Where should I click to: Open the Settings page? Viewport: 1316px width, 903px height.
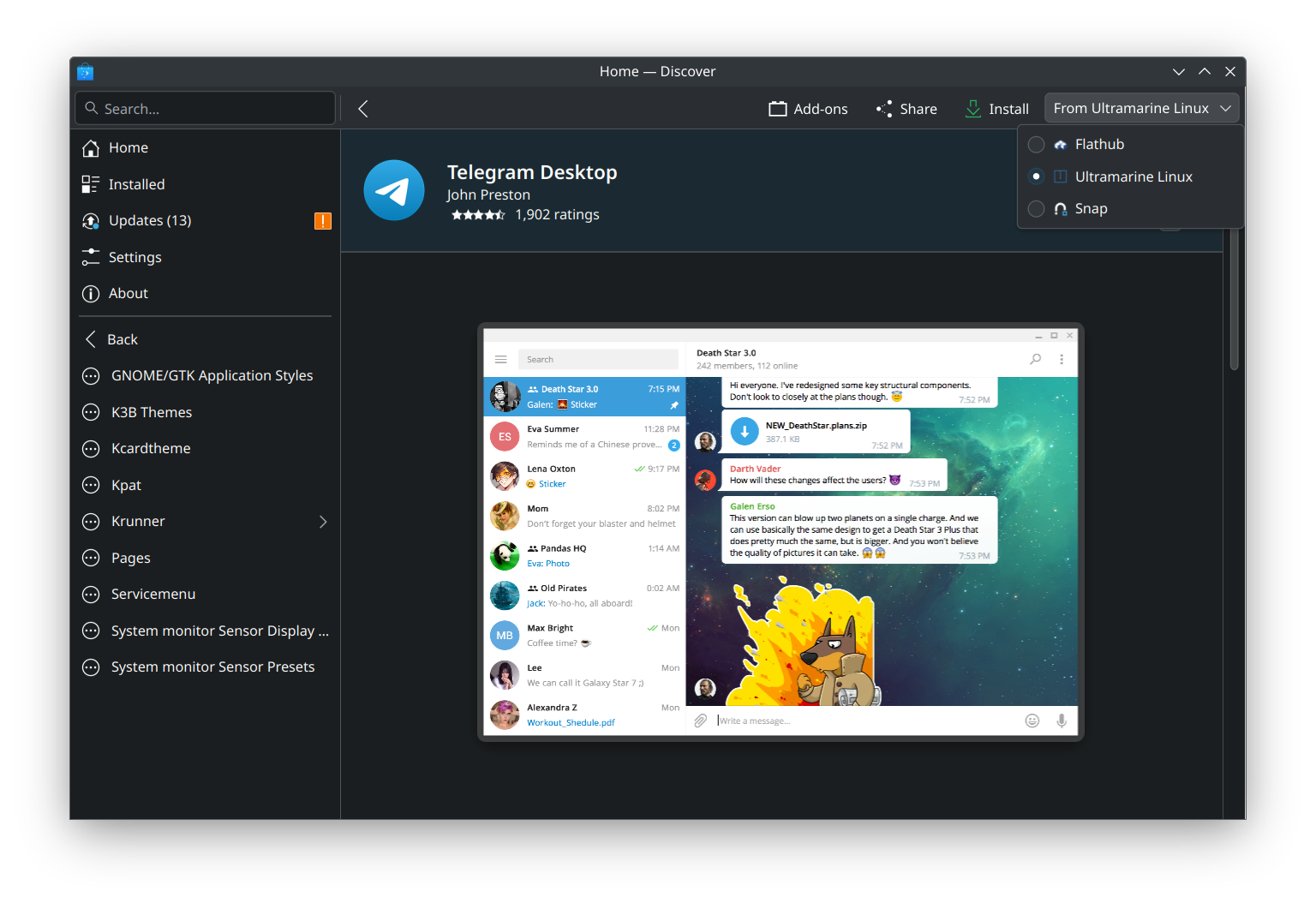coord(206,257)
